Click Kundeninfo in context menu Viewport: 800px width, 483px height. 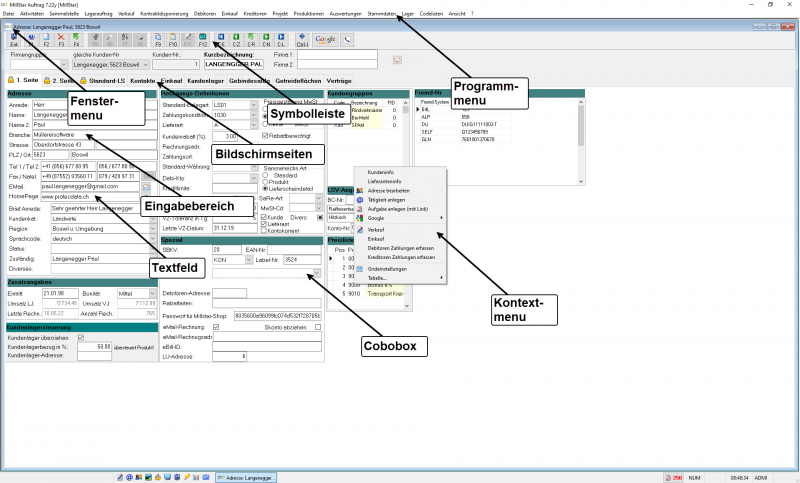pyautogui.click(x=381, y=172)
